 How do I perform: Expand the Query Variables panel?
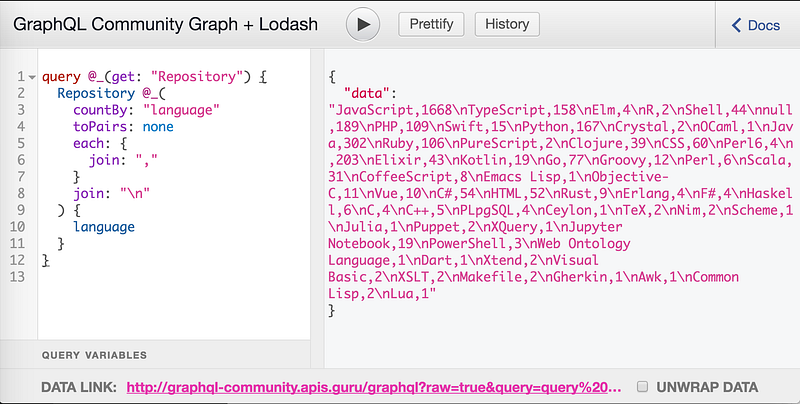click(95, 355)
